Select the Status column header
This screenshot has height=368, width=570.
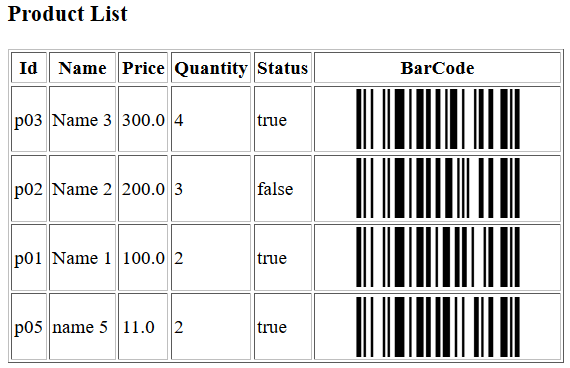click(283, 68)
